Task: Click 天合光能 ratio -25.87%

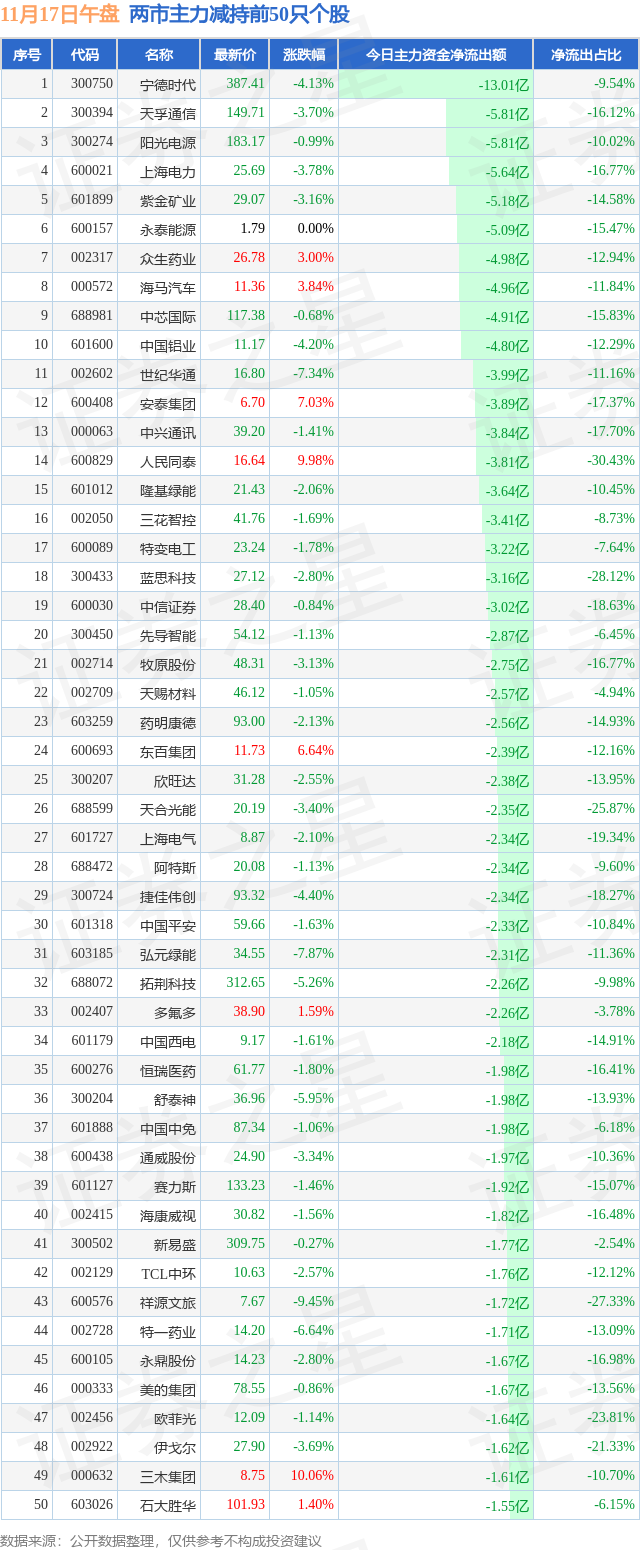Action: click(x=611, y=809)
